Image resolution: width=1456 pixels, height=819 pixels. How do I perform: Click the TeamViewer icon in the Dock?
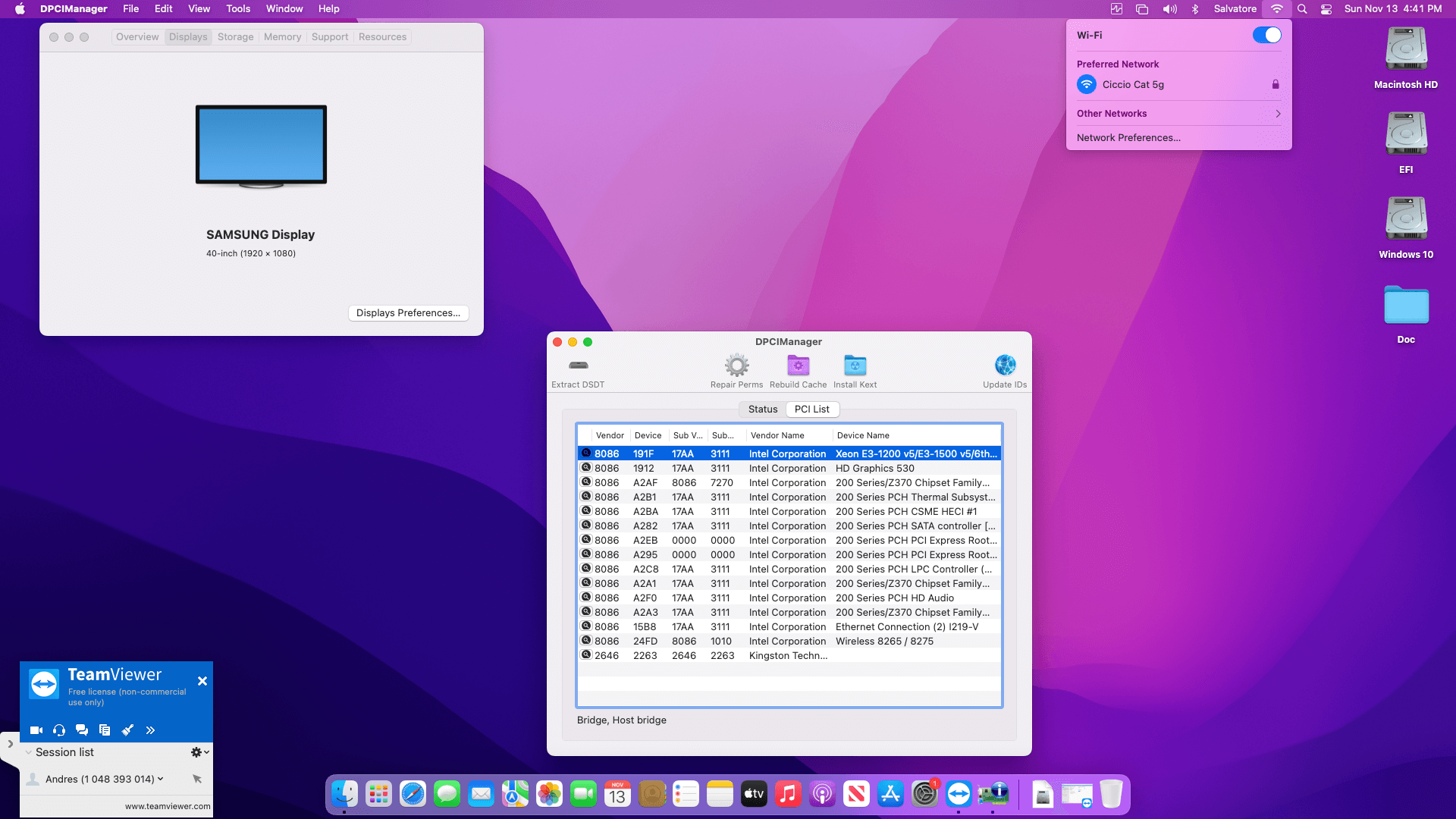click(959, 794)
